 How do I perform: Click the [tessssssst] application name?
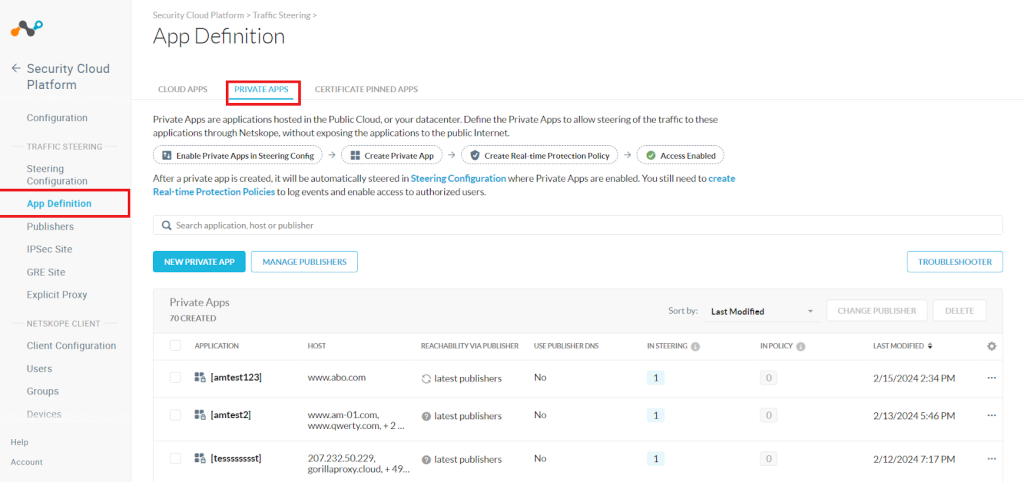coord(236,458)
